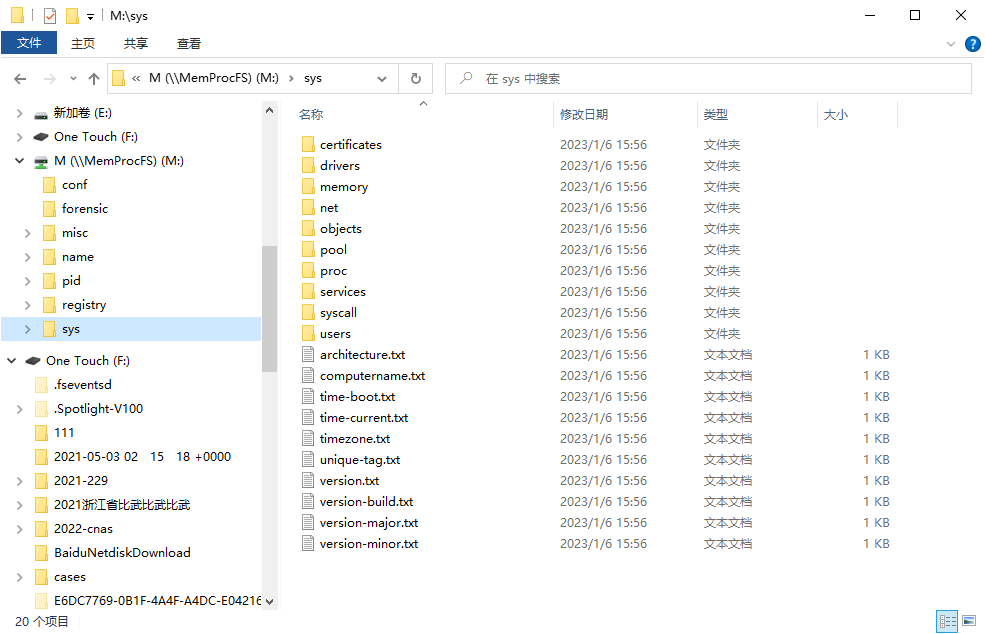Collapse the M (\\MemProcFS) drive node
This screenshot has width=985, height=634.
(19, 161)
